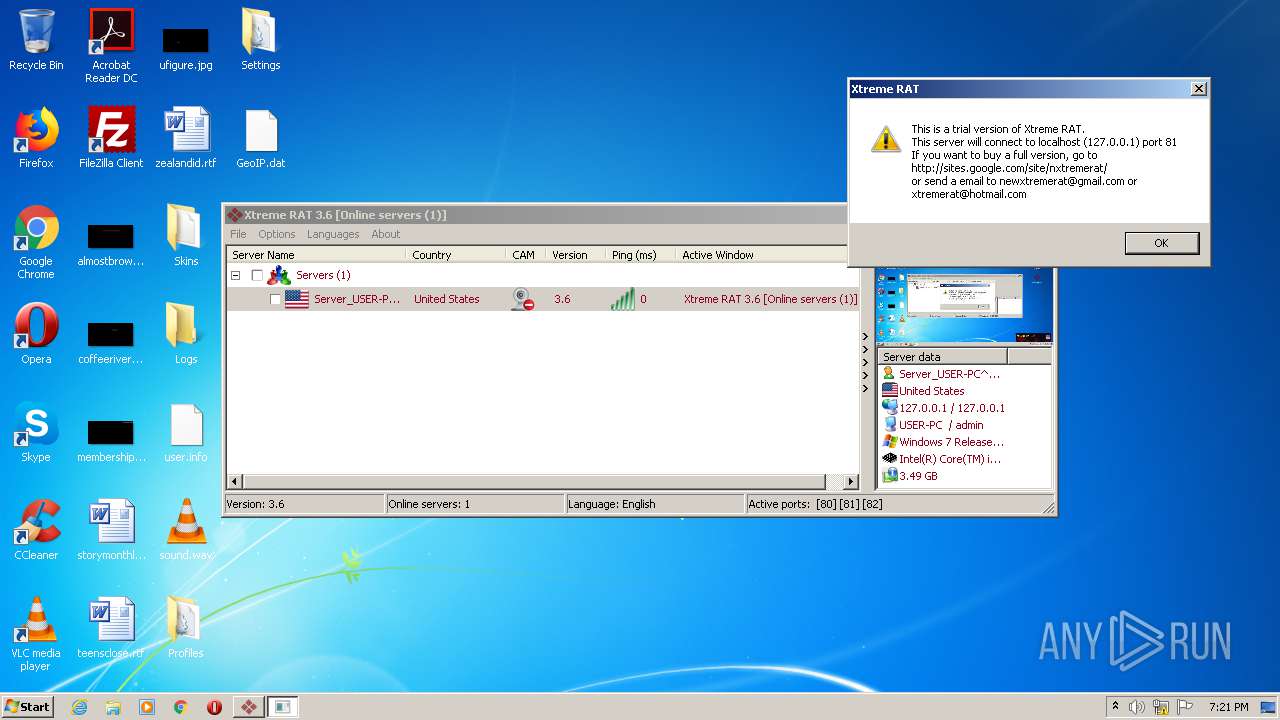The height and width of the screenshot is (720, 1280).
Task: Tick the Server_USER-P... row checkbox
Action: (x=276, y=299)
